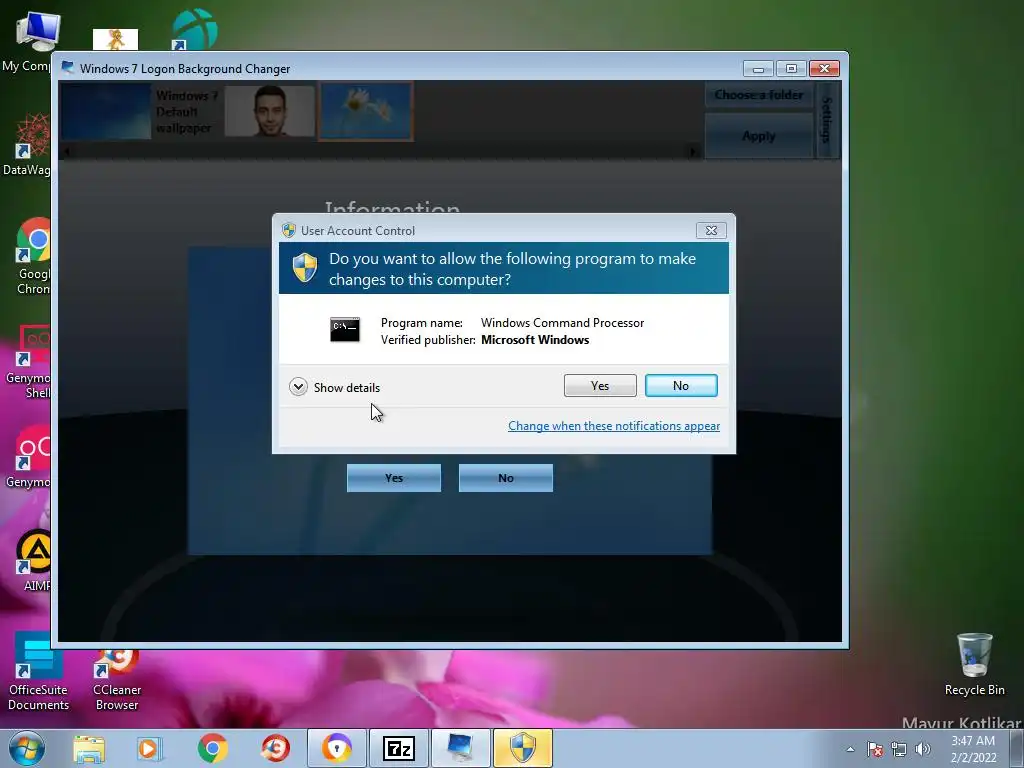The height and width of the screenshot is (768, 1024).
Task: Open Windows Explorer from taskbar
Action: (89, 748)
